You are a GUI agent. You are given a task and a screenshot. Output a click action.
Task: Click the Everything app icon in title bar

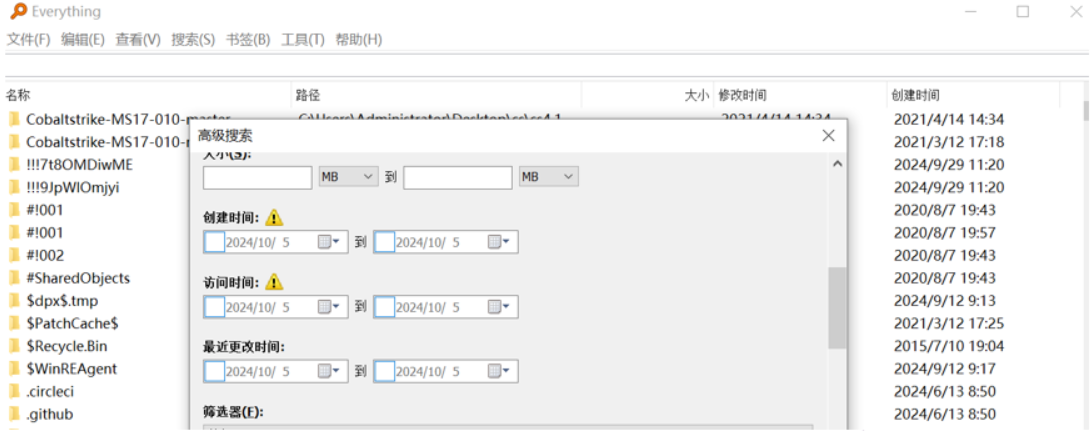19,11
